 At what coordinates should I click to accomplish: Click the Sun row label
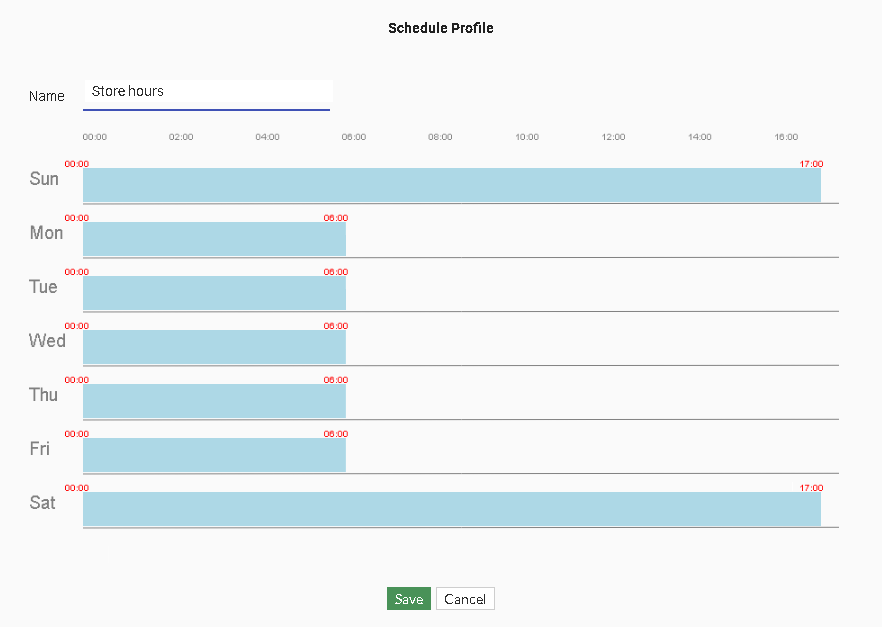tap(44, 178)
